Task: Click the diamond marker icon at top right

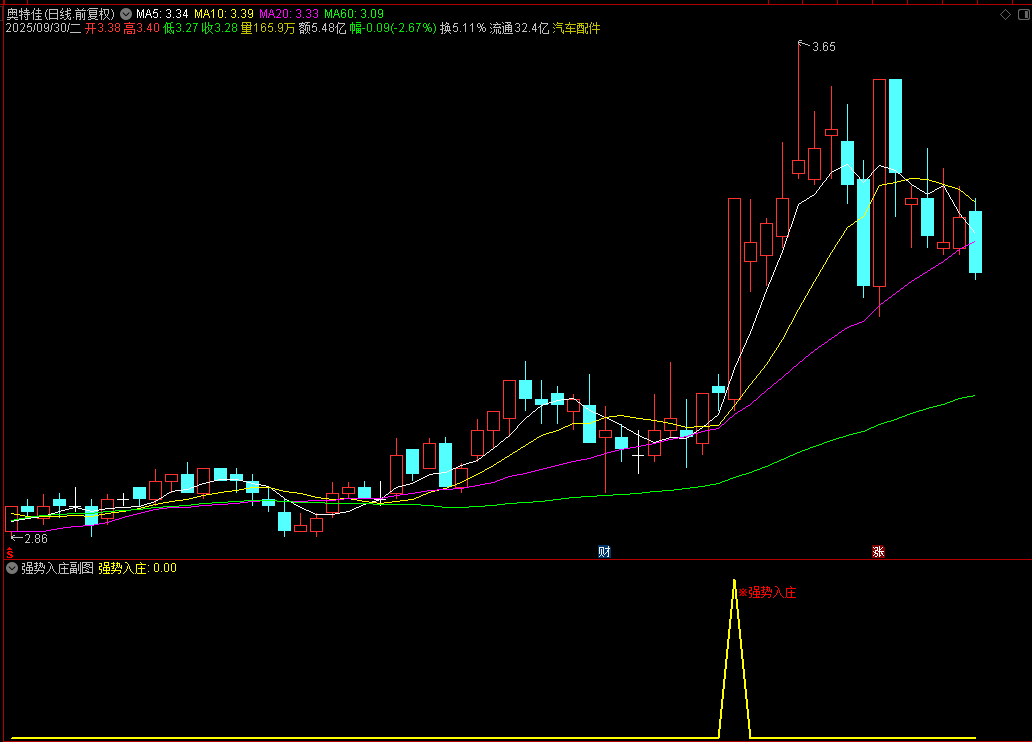Action: 1005,14
